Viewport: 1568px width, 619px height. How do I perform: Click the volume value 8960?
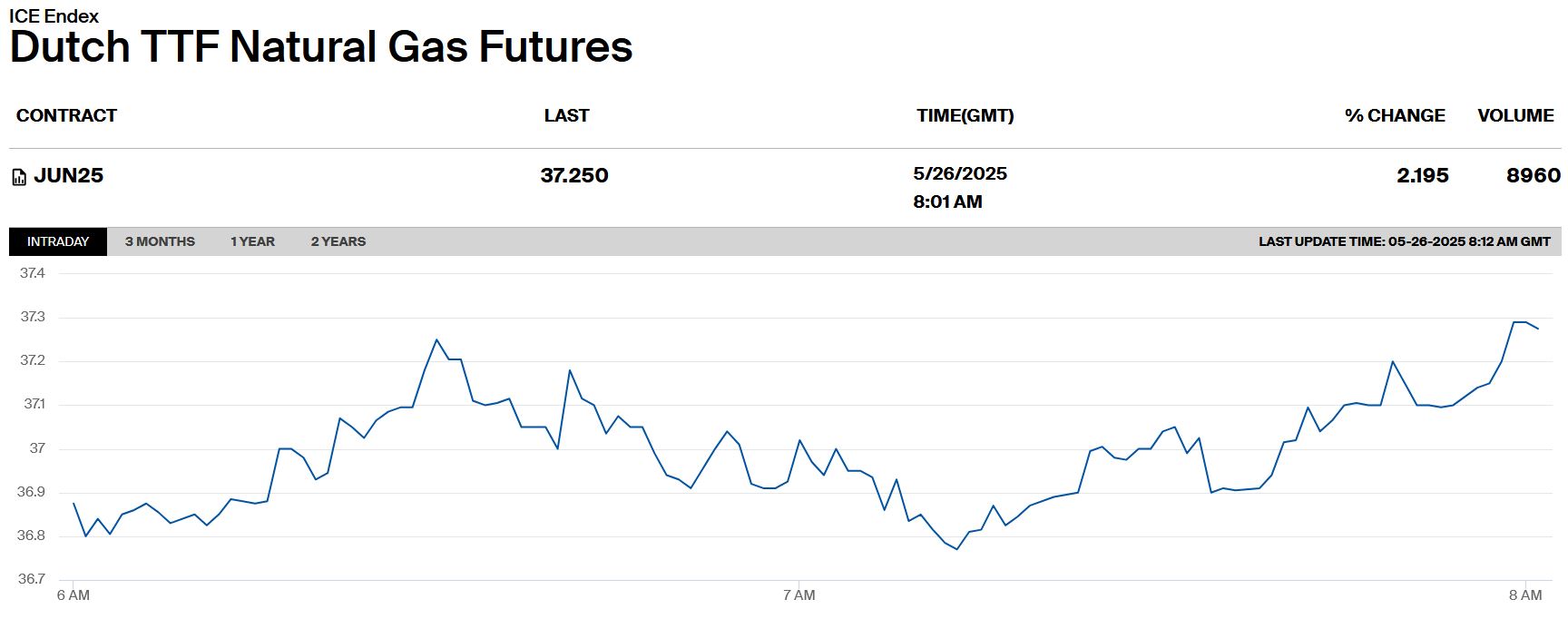point(1533,175)
